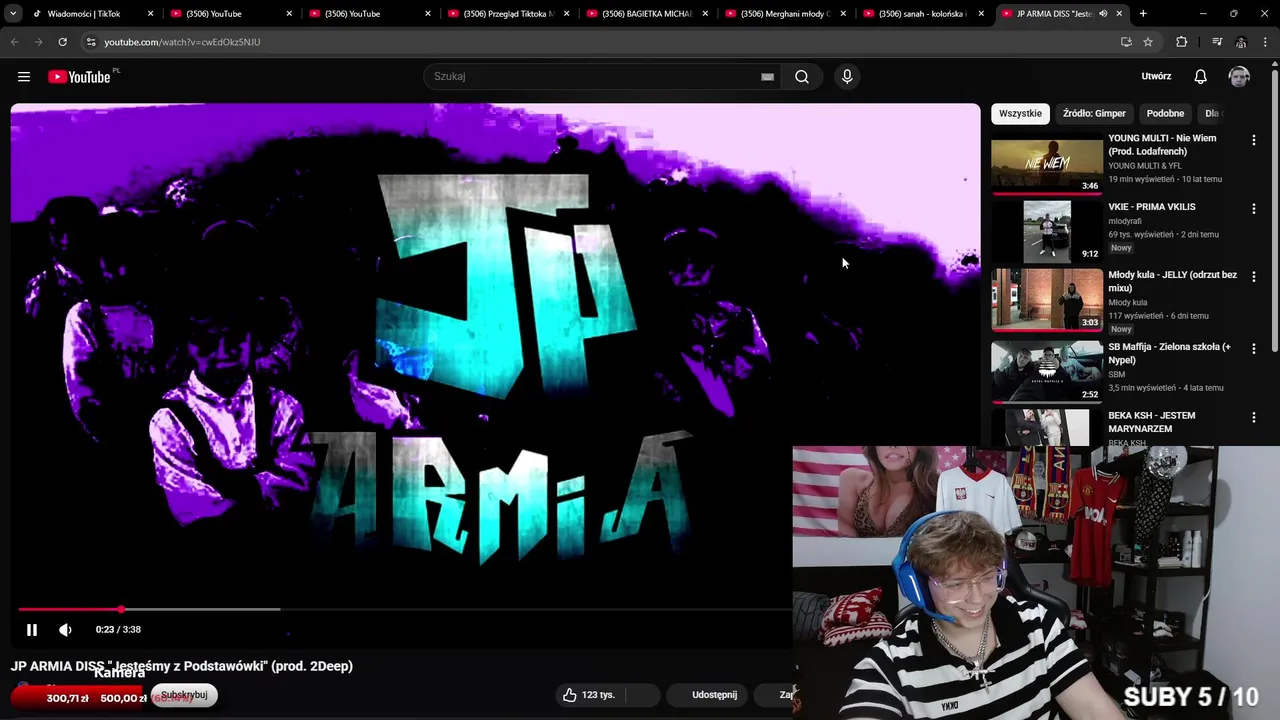This screenshot has height=720, width=1280.
Task: Open the on-screen keyboard icon in search box
Action: (767, 77)
